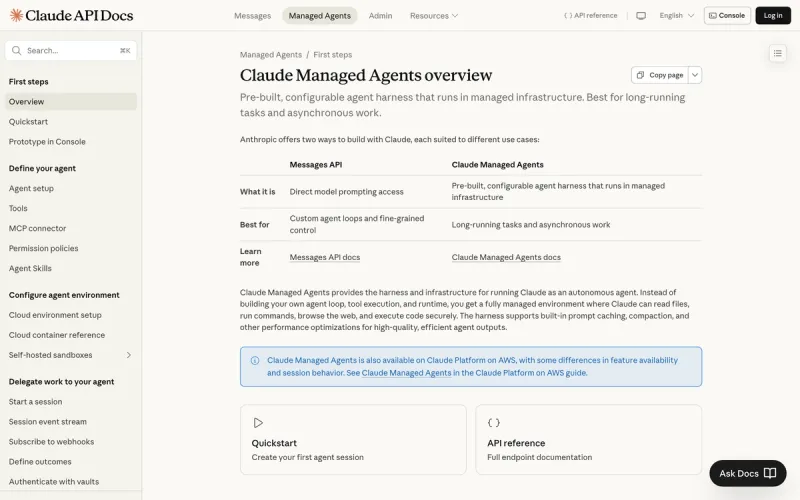The height and width of the screenshot is (500, 800).
Task: Click 'Claude Managed Agents overview' page title
Action: tap(366, 75)
